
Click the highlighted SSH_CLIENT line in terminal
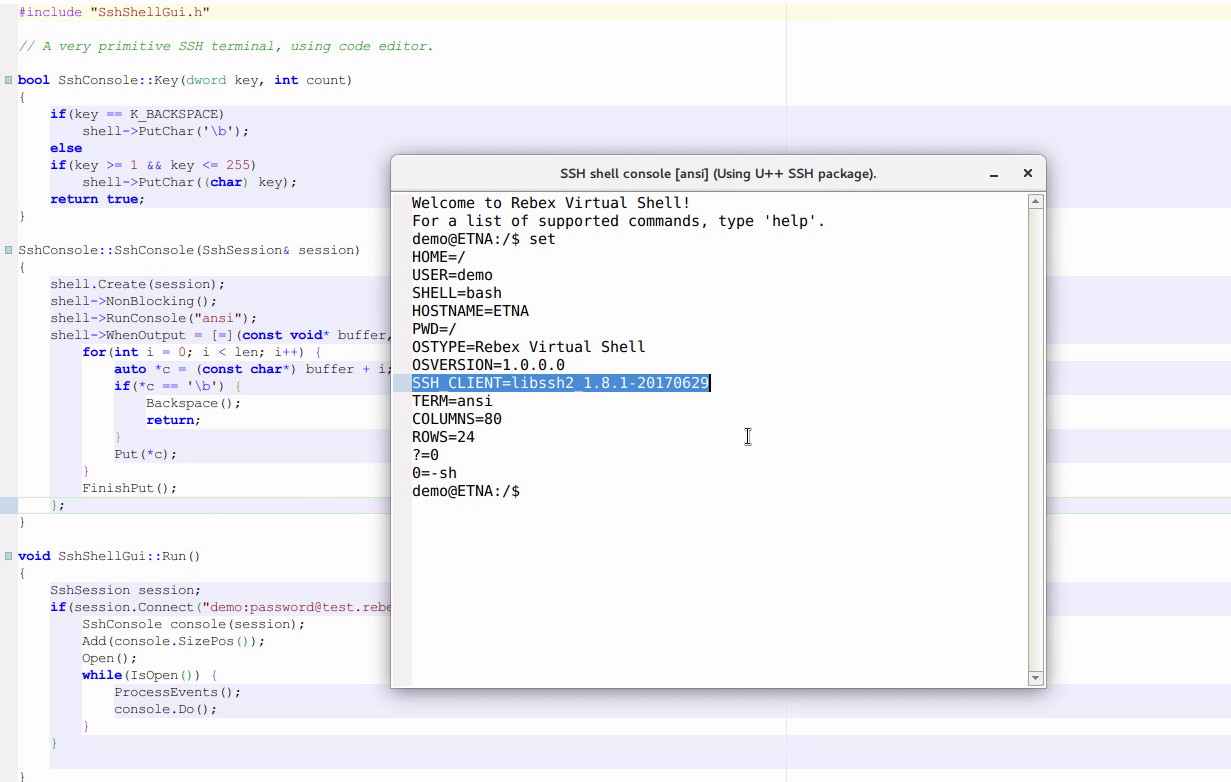click(x=560, y=383)
